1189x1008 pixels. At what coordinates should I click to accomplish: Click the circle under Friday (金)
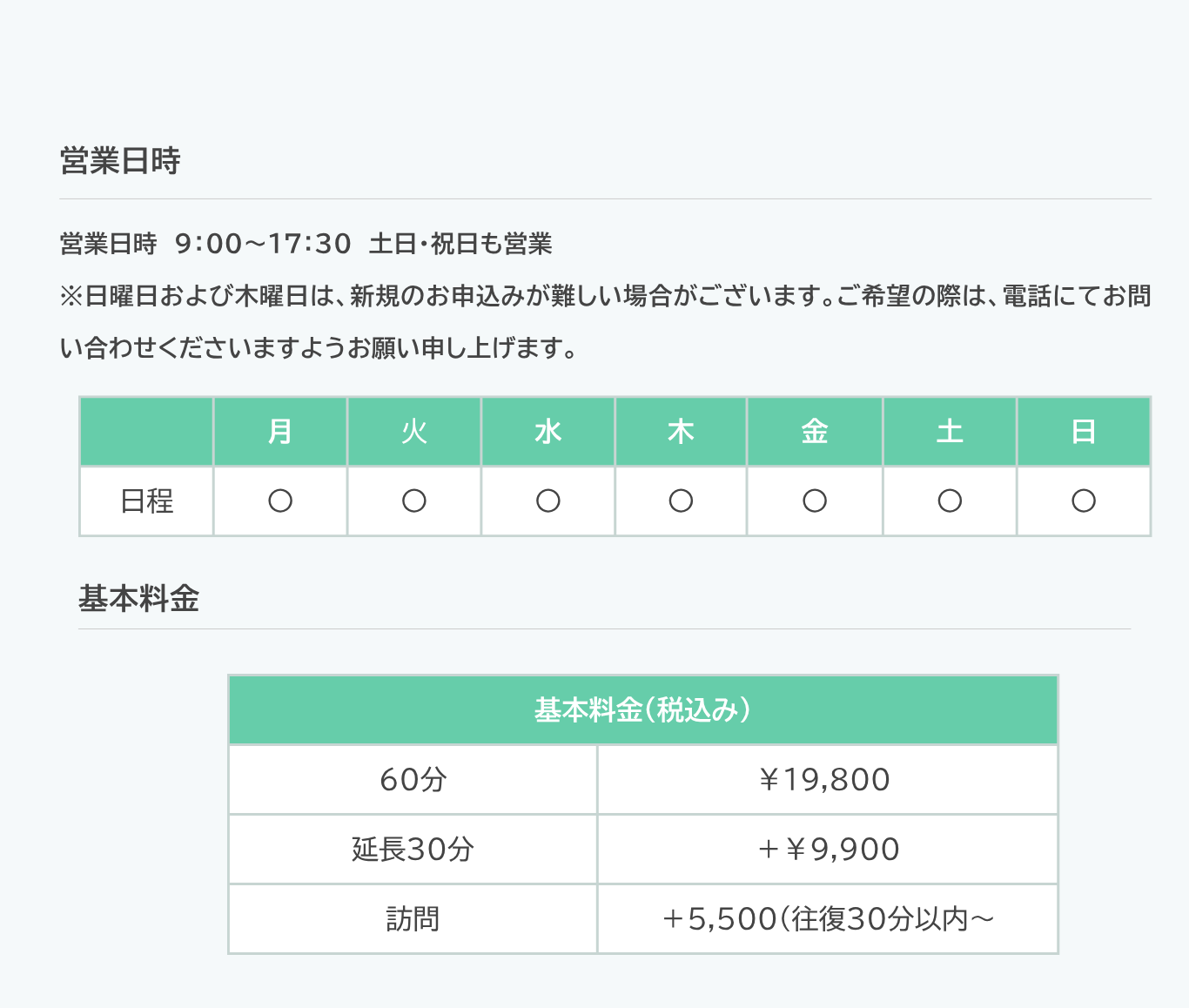[x=815, y=501]
